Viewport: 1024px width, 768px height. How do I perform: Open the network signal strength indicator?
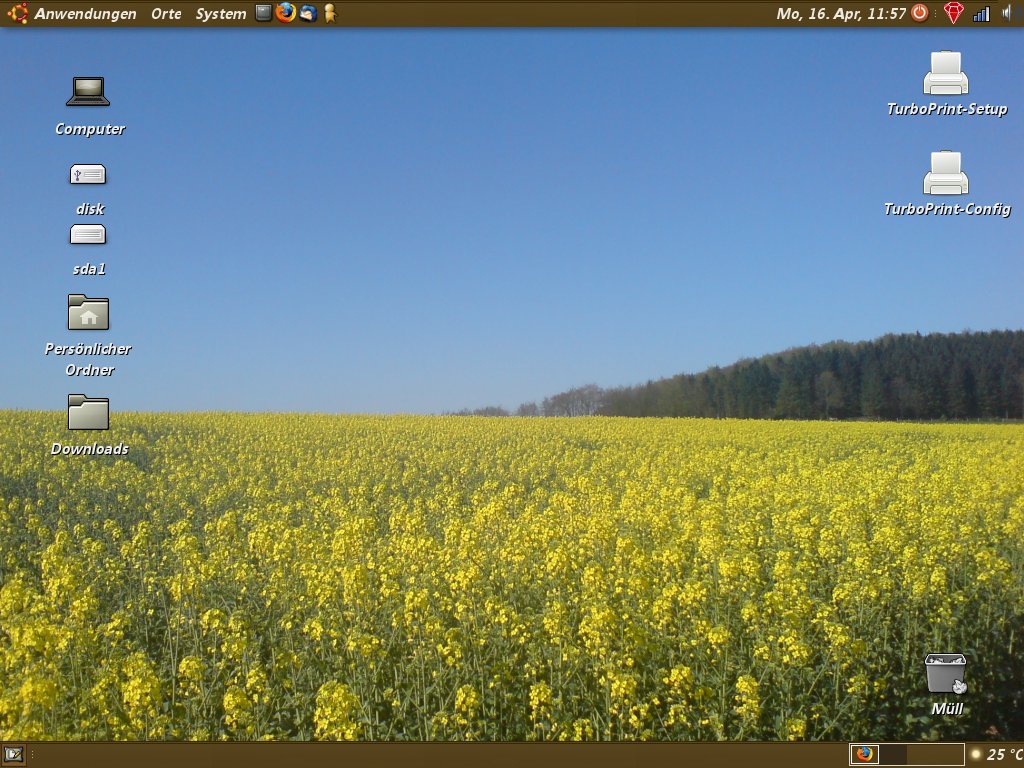point(982,13)
